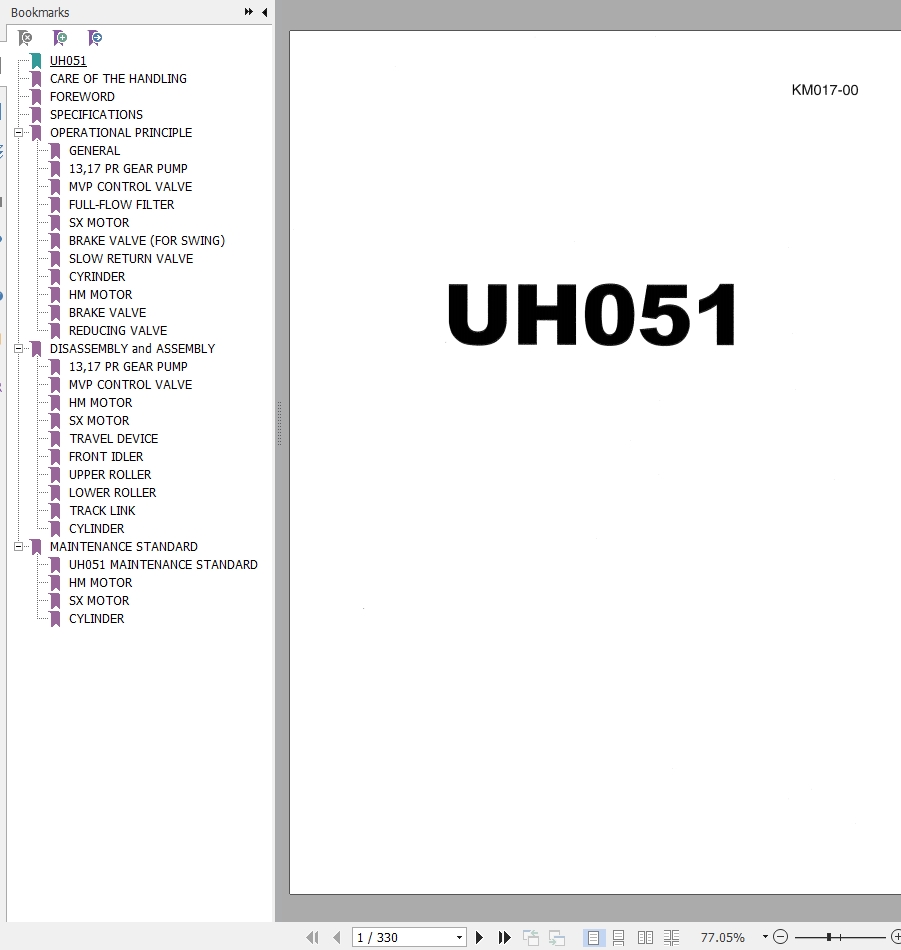Select single page view mode

tap(593, 937)
